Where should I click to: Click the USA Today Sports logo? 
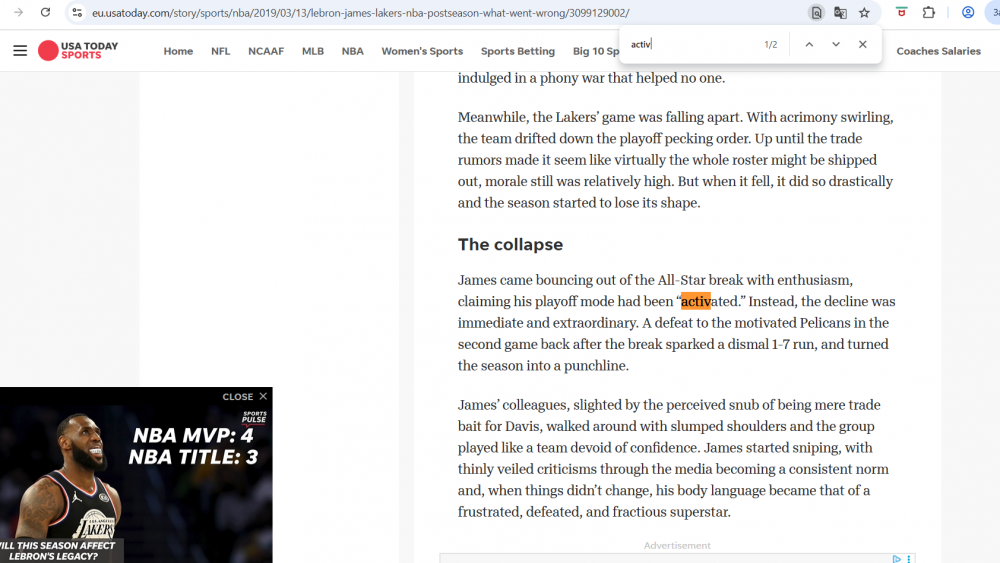pyautogui.click(x=78, y=51)
